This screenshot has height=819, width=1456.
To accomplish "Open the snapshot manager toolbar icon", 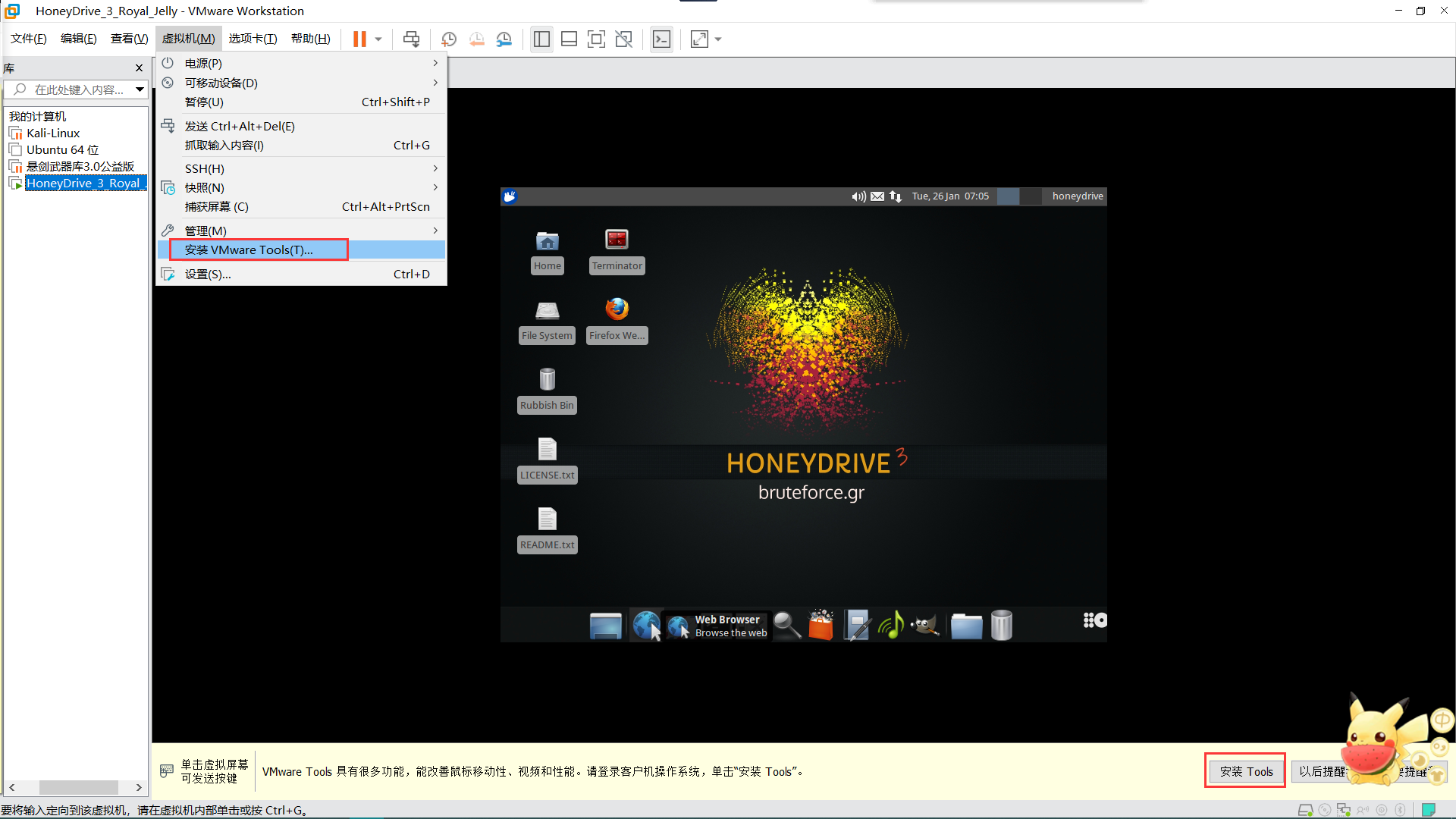I will click(504, 39).
